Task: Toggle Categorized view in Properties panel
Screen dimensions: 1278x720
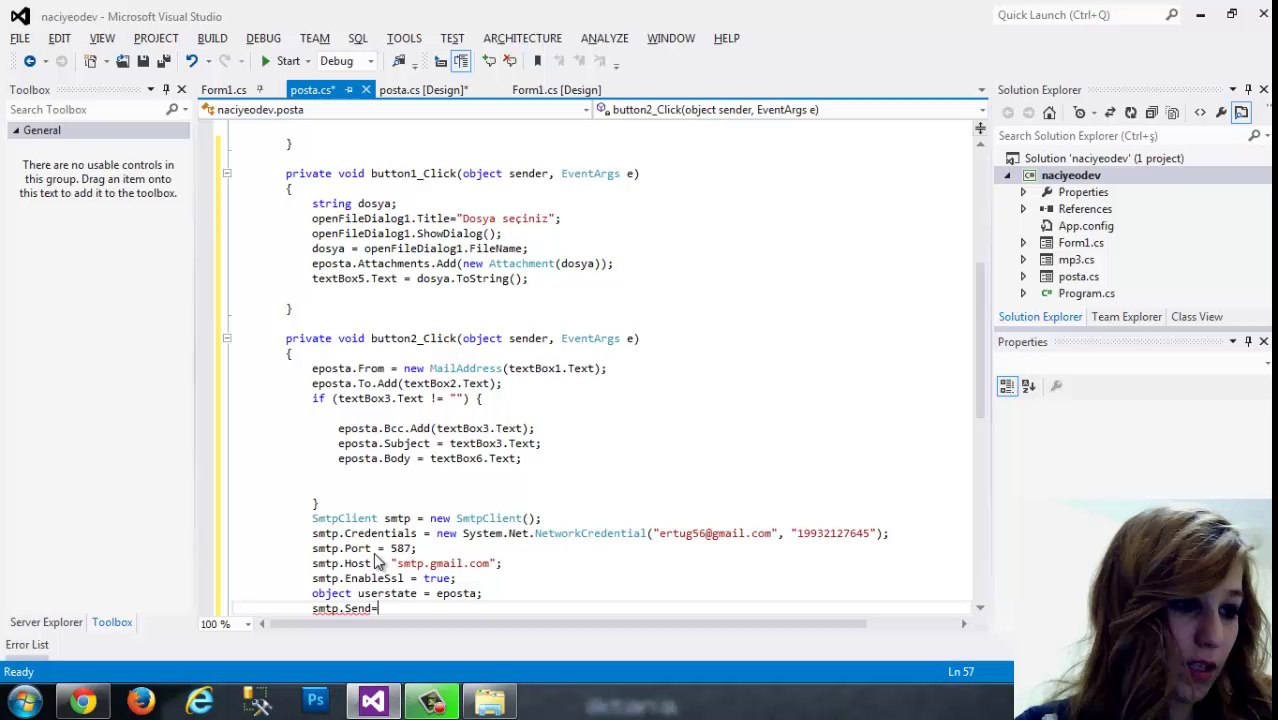Action: point(1007,386)
